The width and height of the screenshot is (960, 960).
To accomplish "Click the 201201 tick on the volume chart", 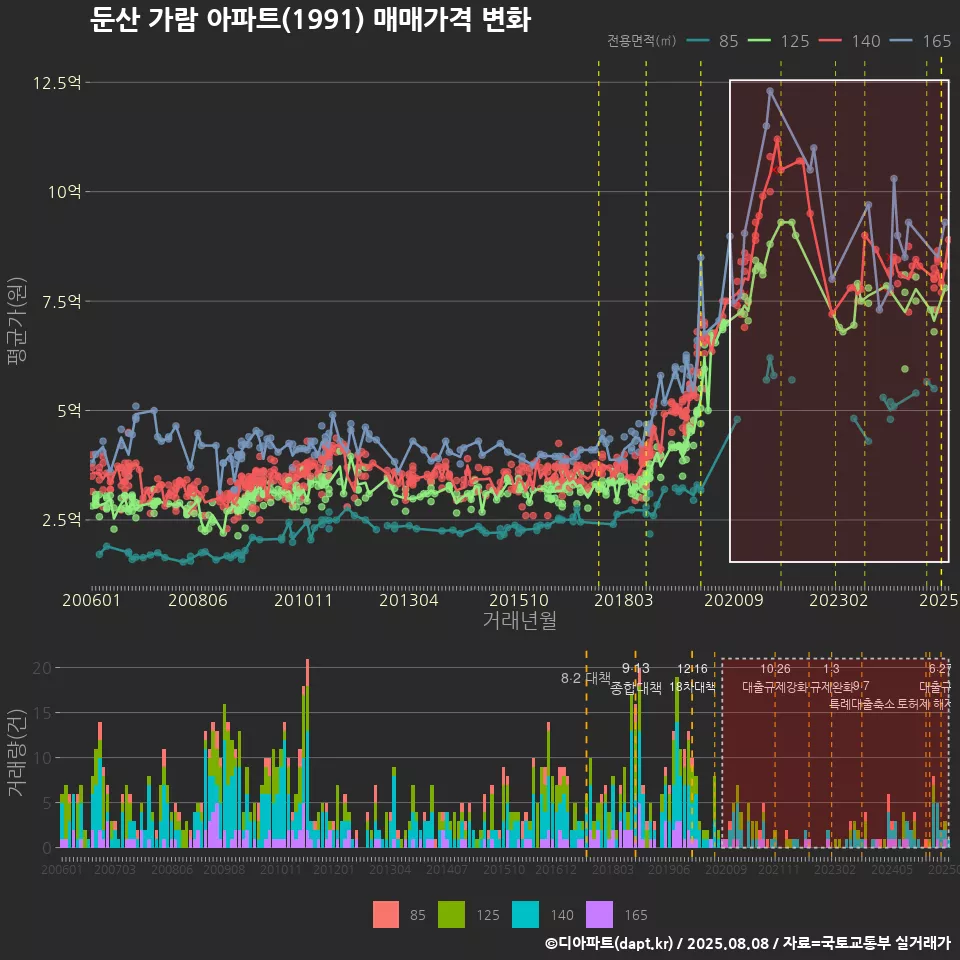I will point(334,869).
